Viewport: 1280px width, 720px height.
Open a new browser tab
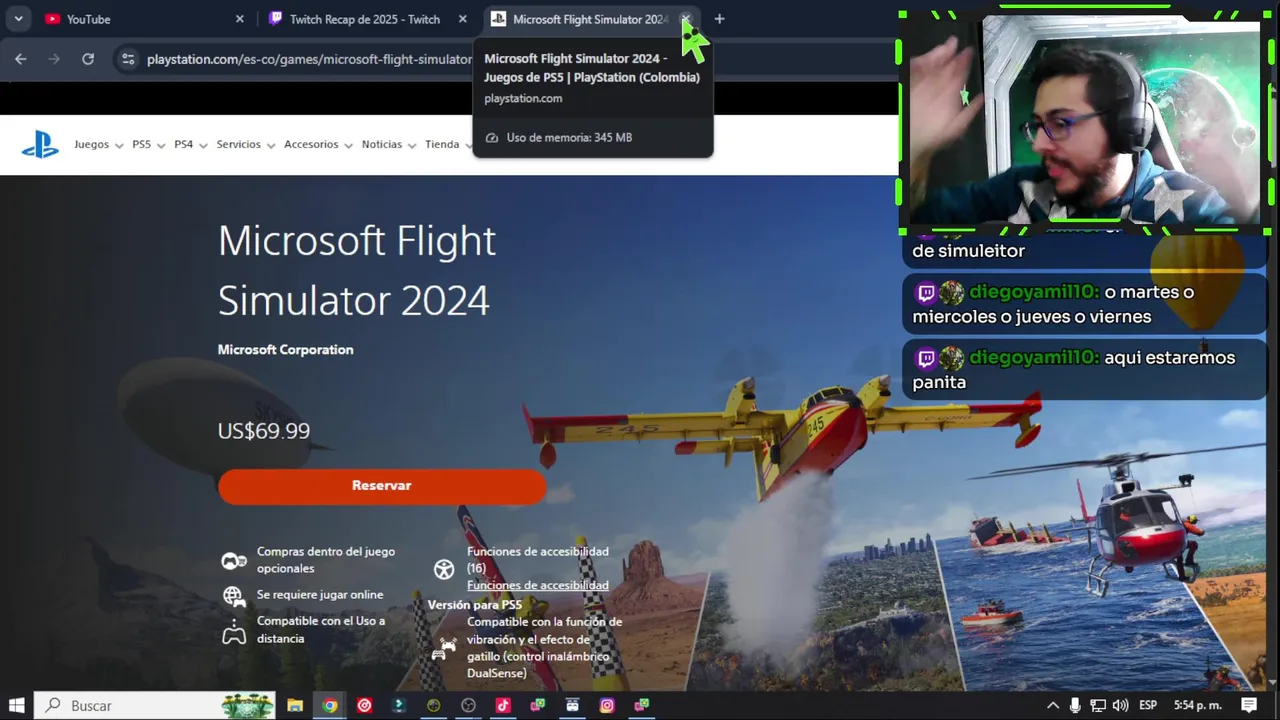tap(719, 19)
